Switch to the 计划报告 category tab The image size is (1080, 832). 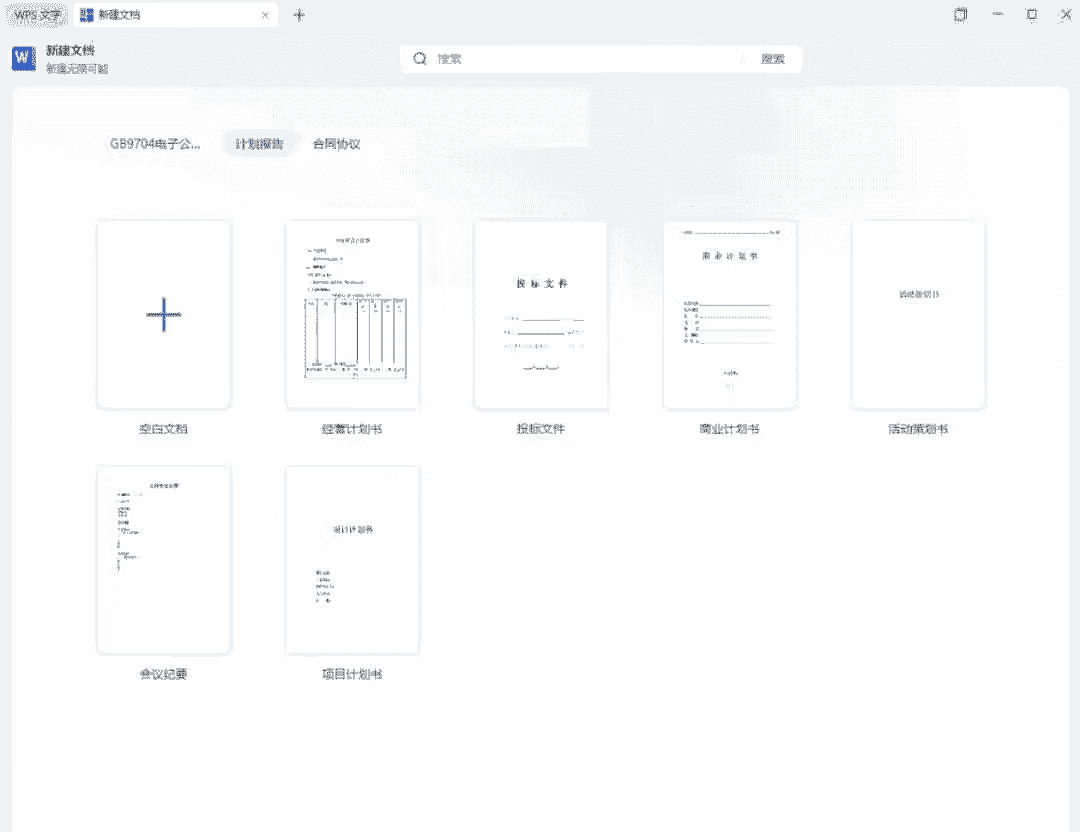[260, 143]
